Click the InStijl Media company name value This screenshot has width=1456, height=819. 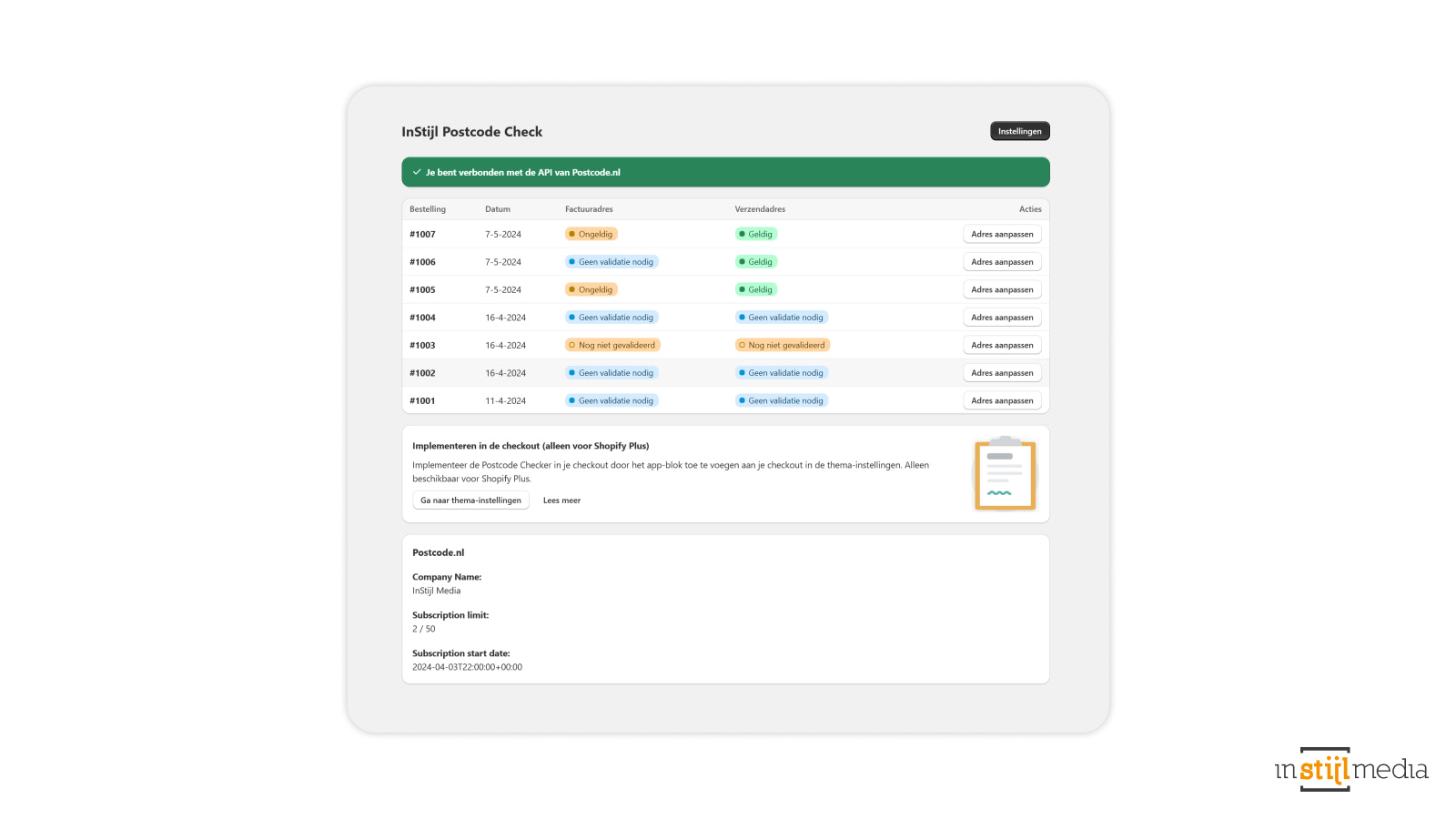tap(436, 591)
